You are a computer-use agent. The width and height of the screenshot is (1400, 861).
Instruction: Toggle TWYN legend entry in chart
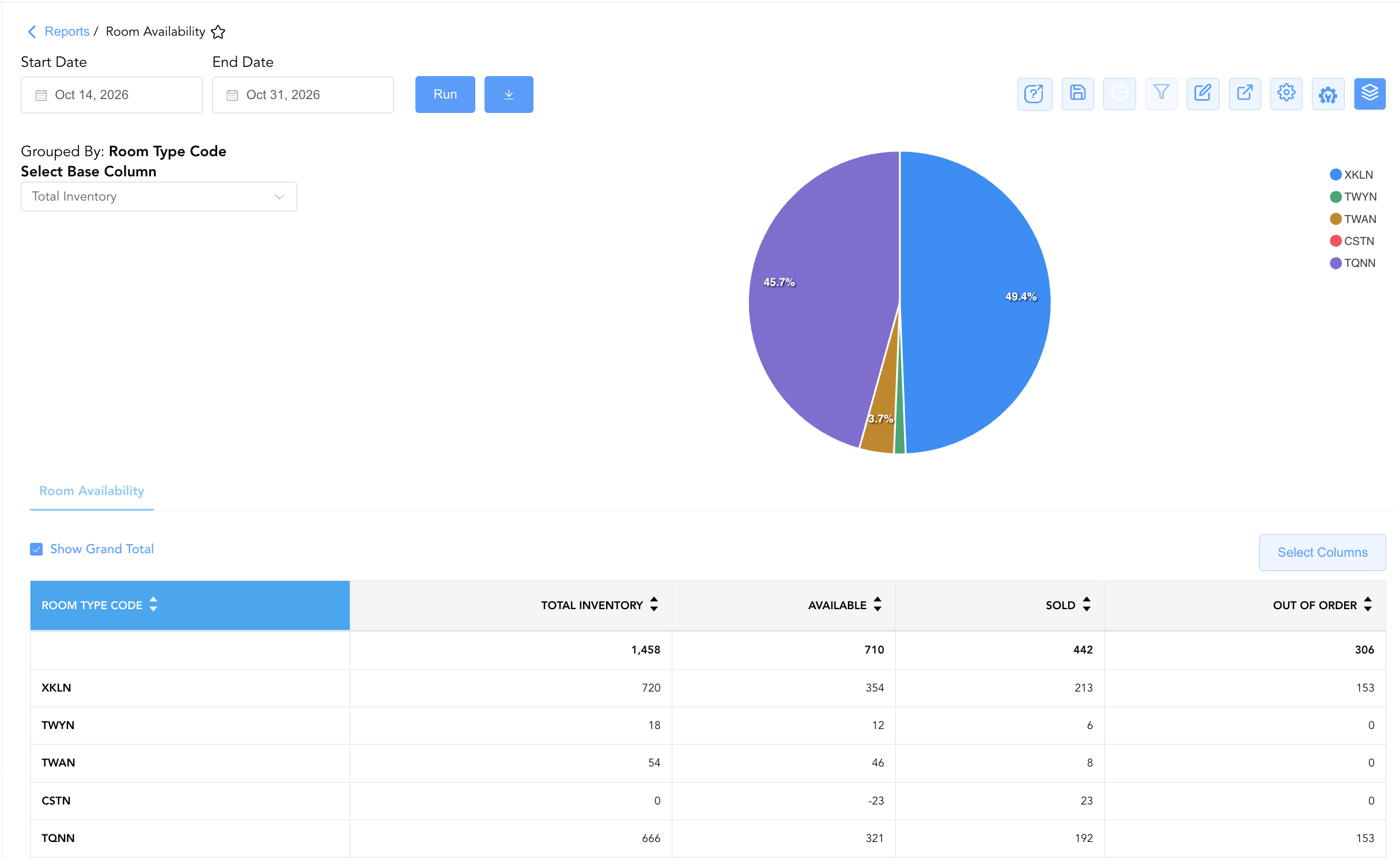pos(1353,197)
